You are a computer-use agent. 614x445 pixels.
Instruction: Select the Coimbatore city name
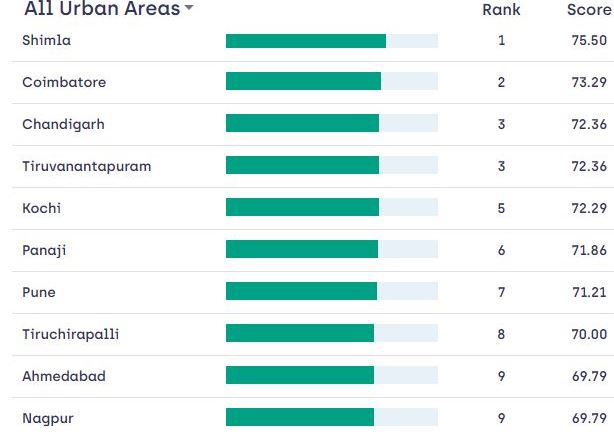[64, 82]
